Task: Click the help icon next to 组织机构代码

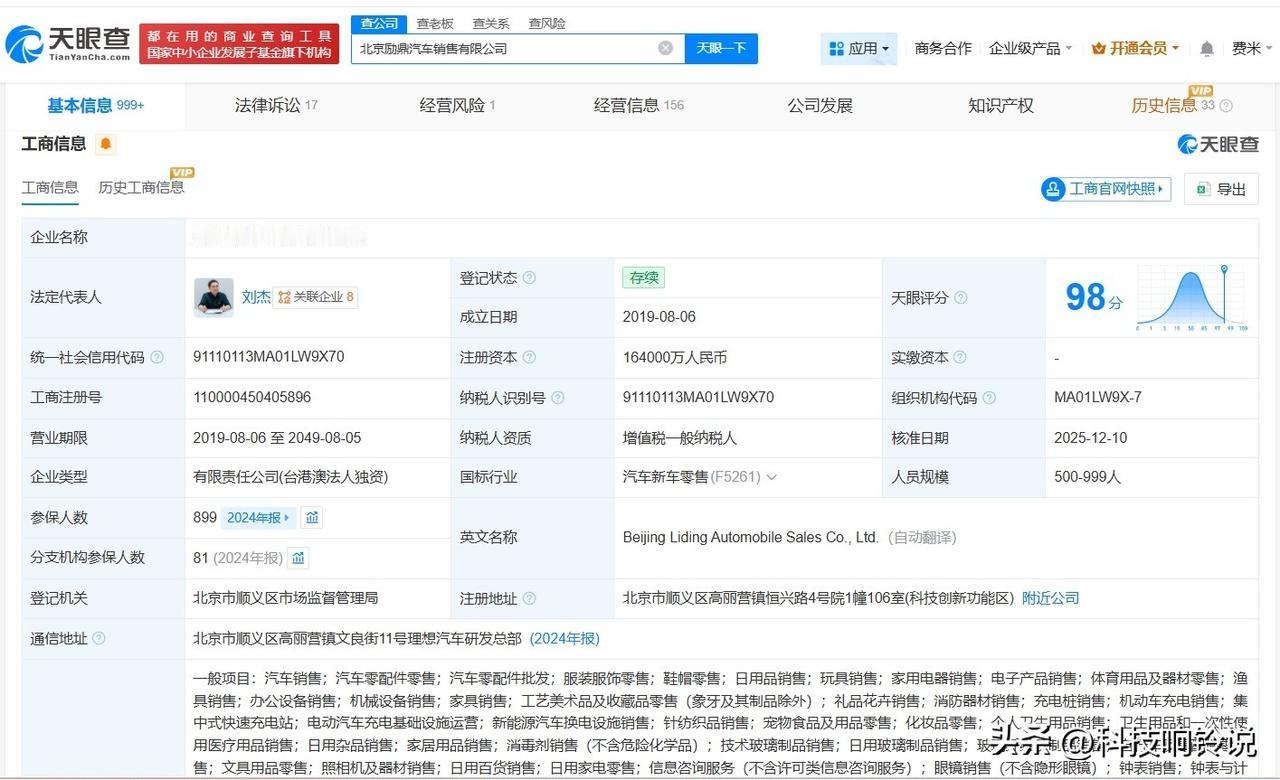Action: click(x=989, y=398)
